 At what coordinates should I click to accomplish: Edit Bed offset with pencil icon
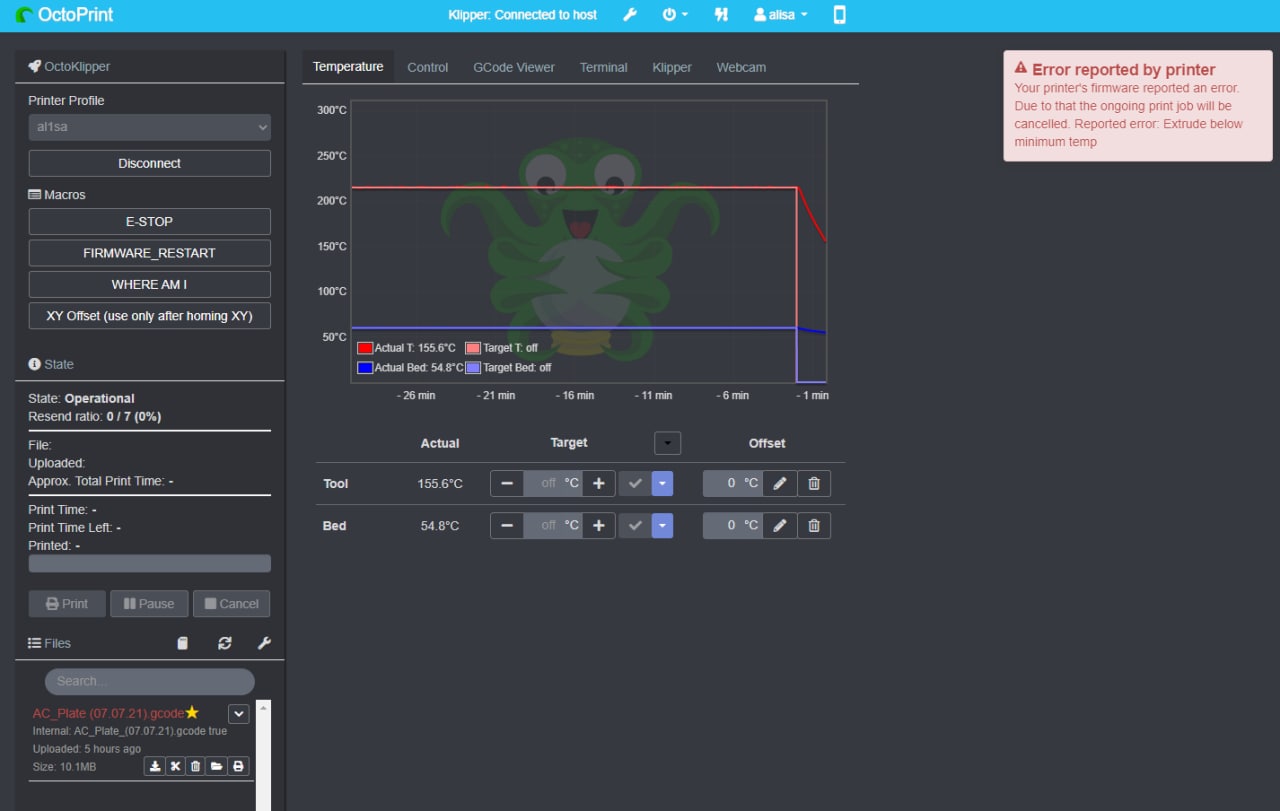pyautogui.click(x=781, y=526)
